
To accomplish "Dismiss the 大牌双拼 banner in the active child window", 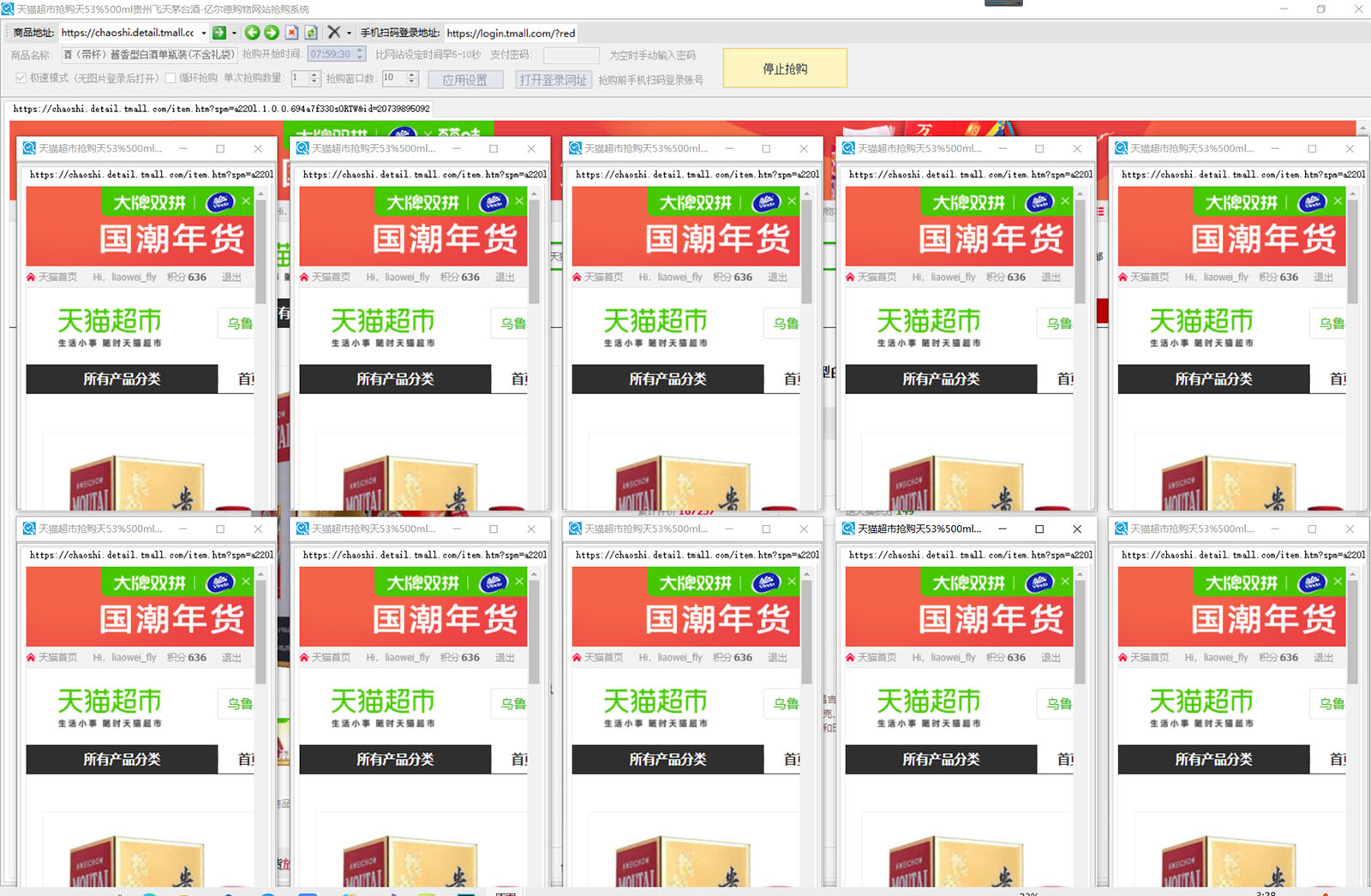I will pos(1065,582).
